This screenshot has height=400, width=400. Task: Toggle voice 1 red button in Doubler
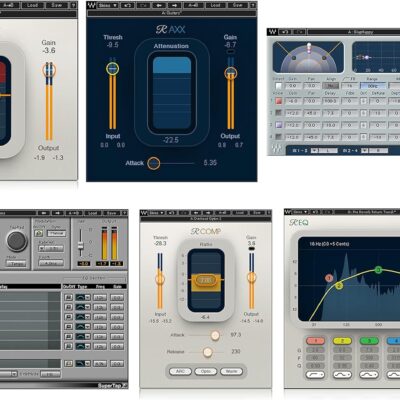(x=279, y=101)
